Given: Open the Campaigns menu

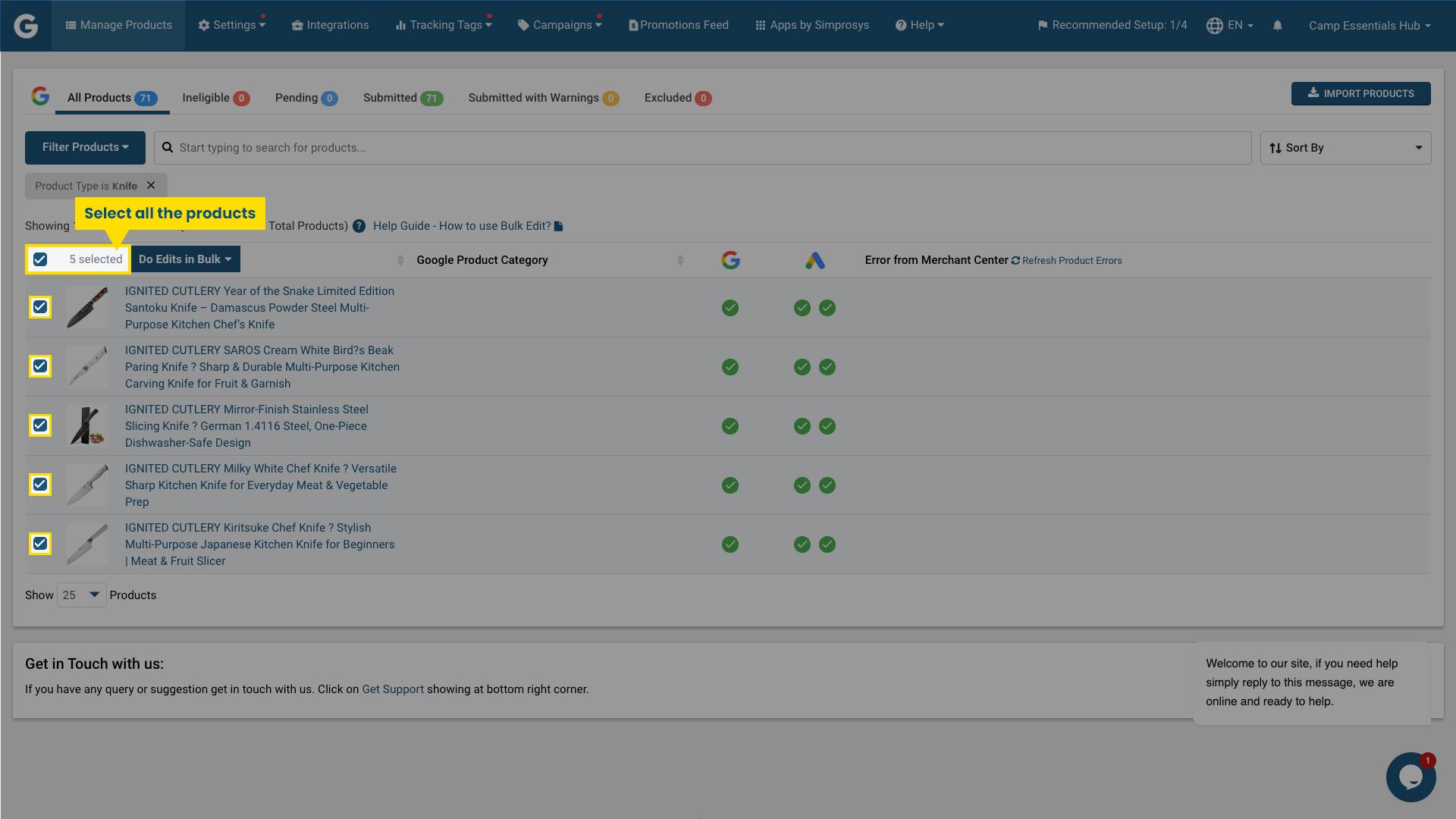Looking at the screenshot, I should (559, 24).
